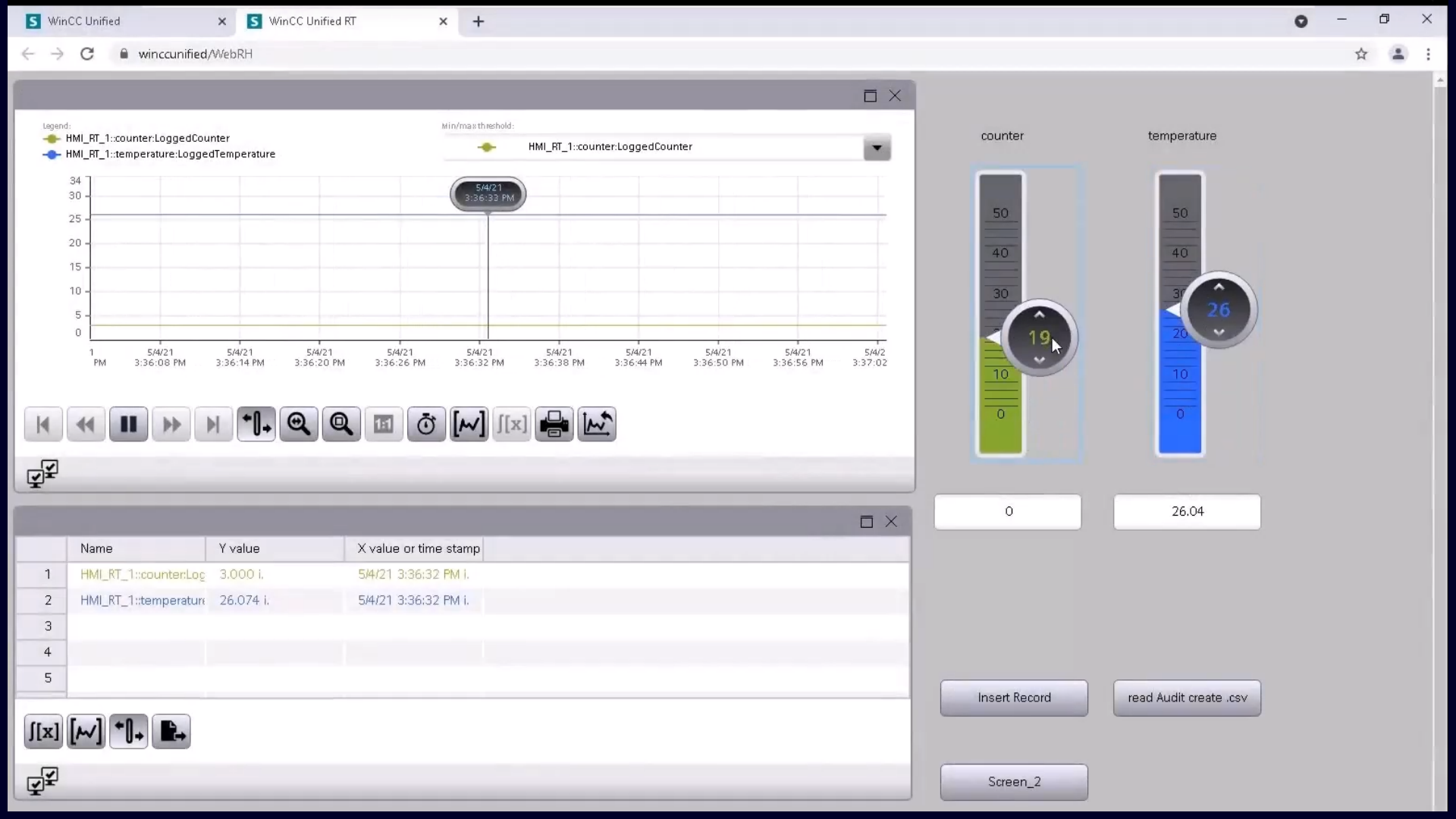Viewport: 1456px width, 819px height.
Task: Click the counter slider knob showing 19
Action: tap(1039, 337)
